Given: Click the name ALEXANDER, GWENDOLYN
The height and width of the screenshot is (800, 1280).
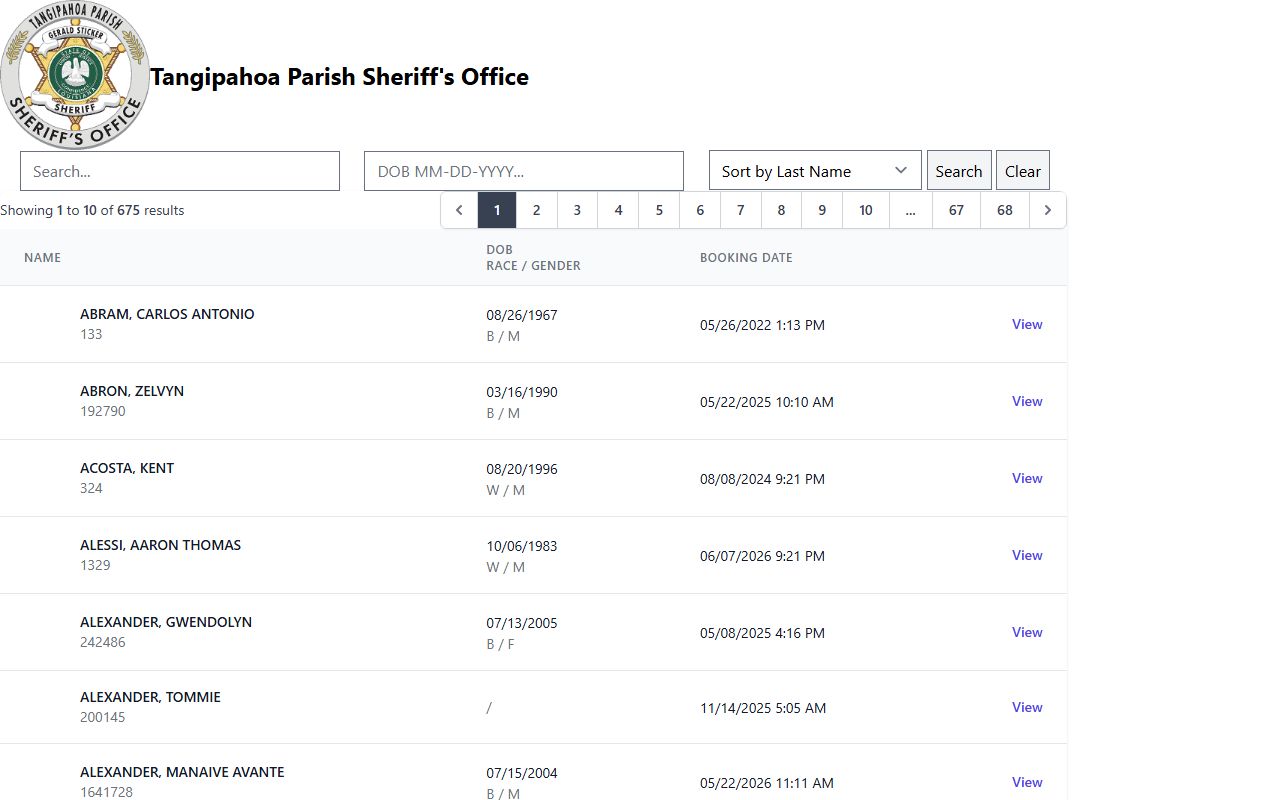Looking at the screenshot, I should pyautogui.click(x=166, y=622).
